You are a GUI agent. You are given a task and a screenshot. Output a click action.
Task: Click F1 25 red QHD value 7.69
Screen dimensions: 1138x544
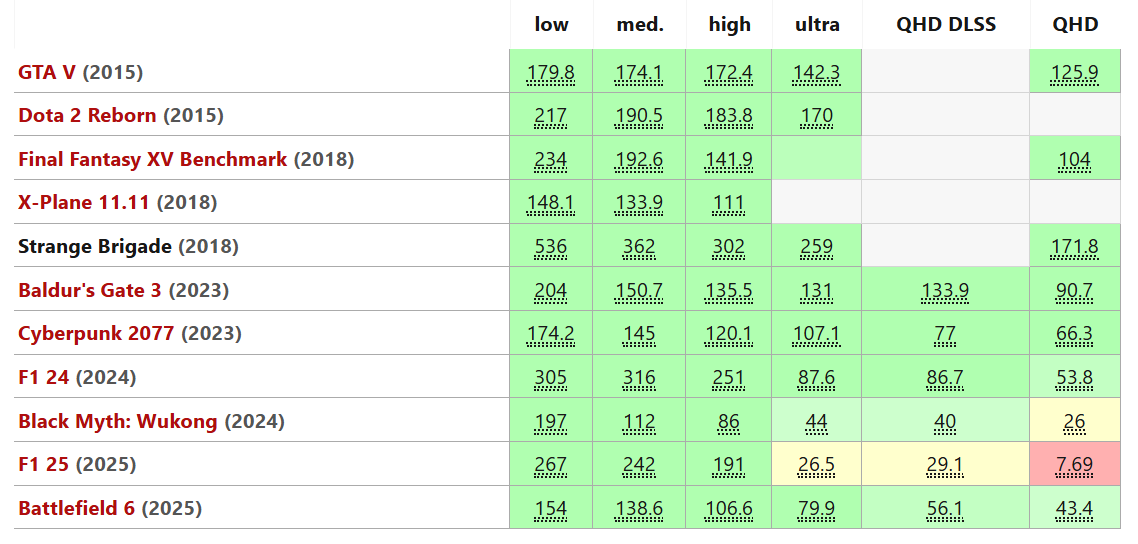(1076, 465)
